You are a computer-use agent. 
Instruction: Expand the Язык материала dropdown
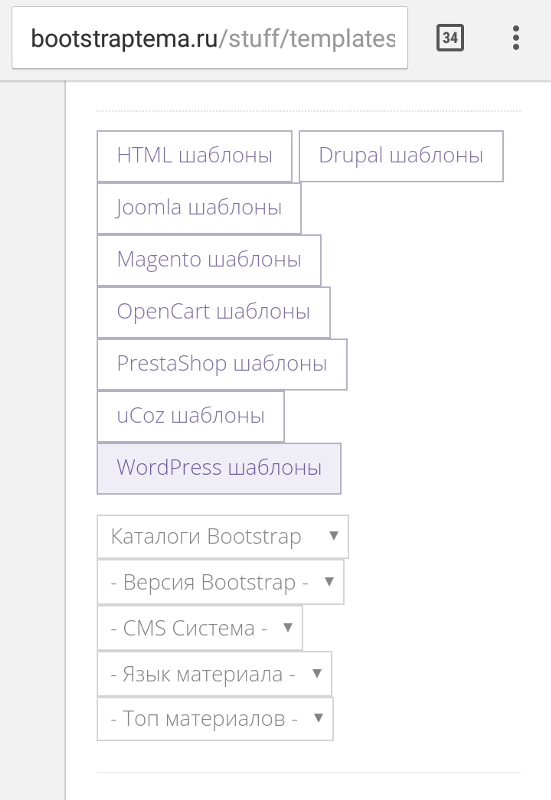[214, 674]
